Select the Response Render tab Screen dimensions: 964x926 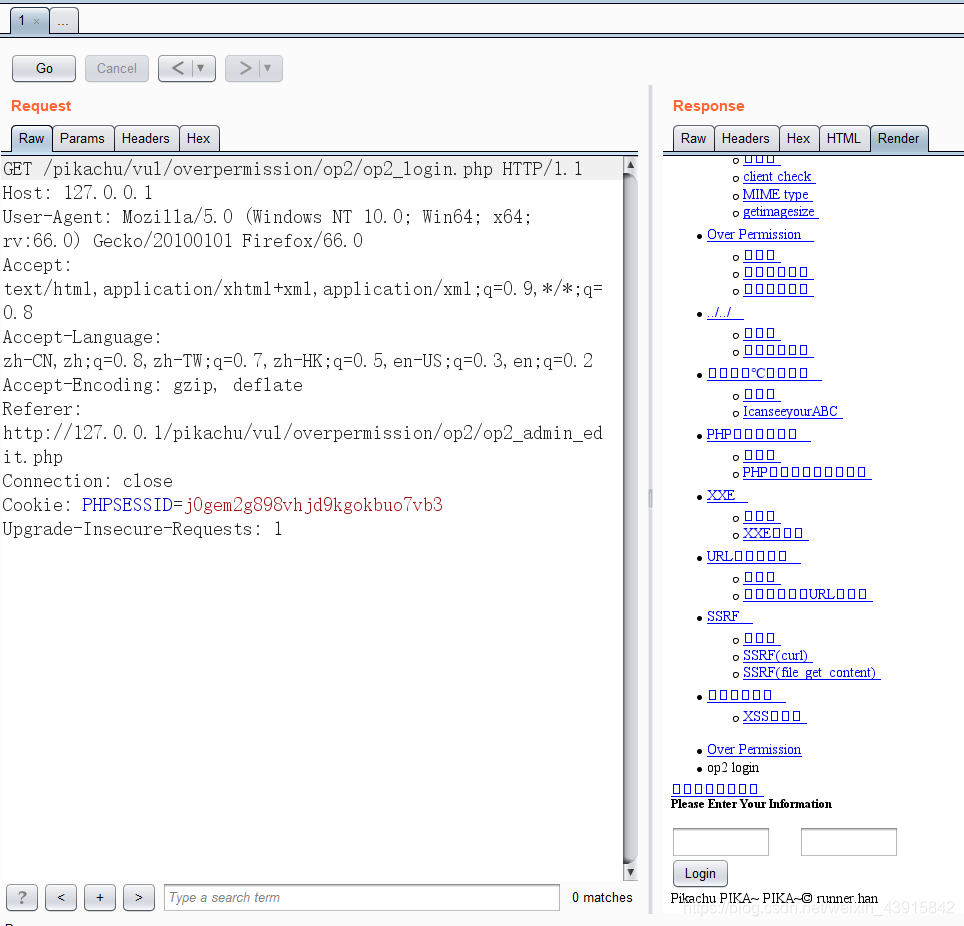(x=899, y=138)
